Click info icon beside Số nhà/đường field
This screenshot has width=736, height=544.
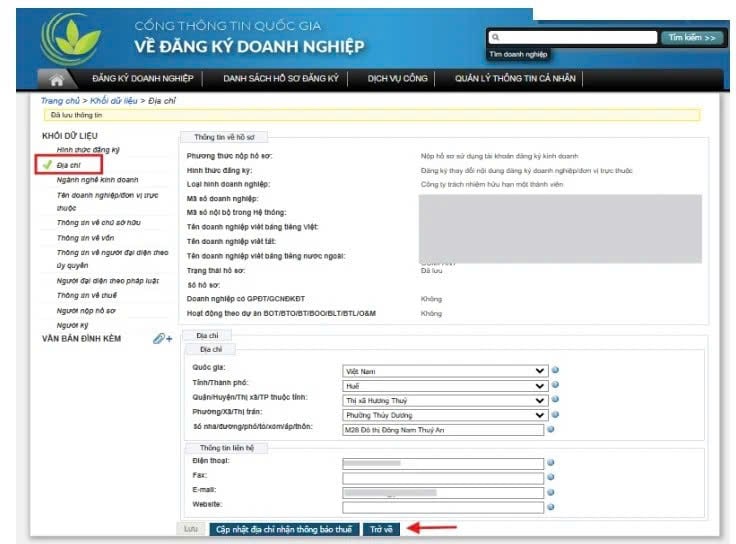(551, 429)
